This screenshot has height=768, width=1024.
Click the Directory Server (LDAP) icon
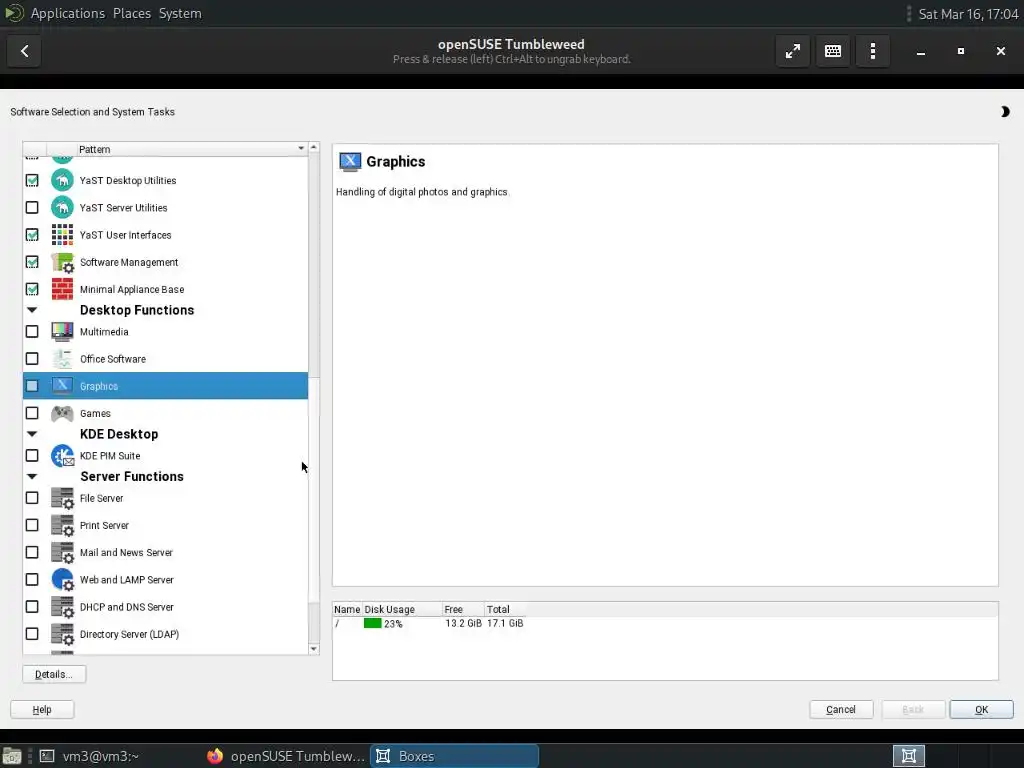62,634
